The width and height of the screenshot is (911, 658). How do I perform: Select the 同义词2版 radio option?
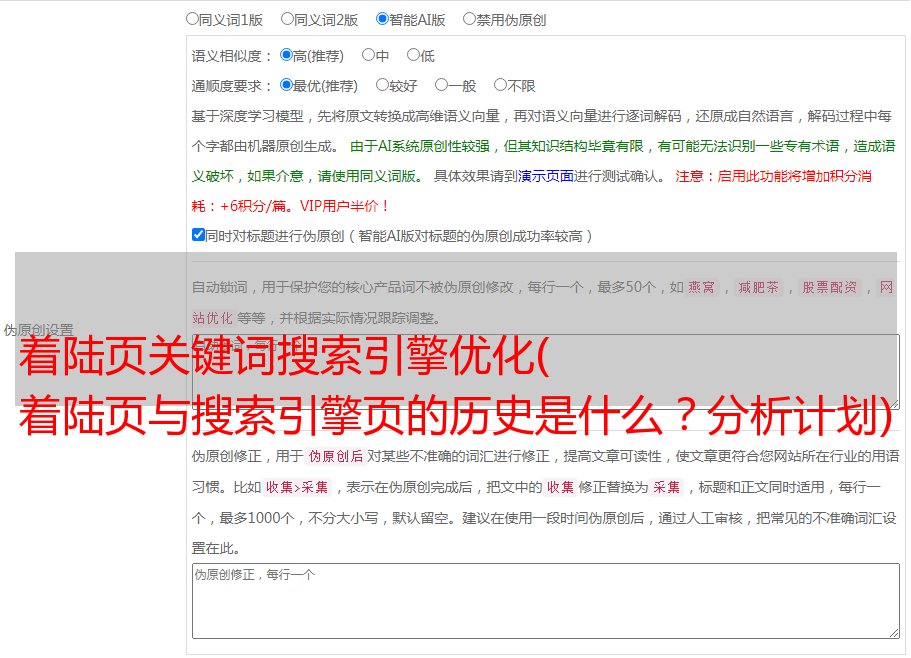pos(287,19)
